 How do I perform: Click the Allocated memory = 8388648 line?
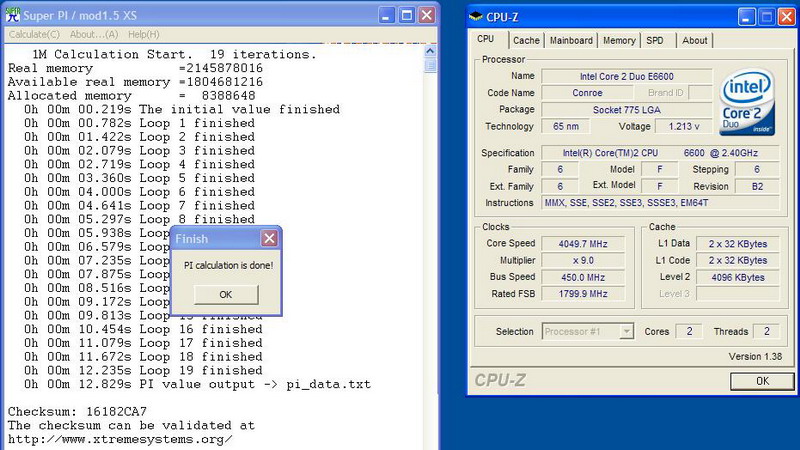tap(131, 95)
